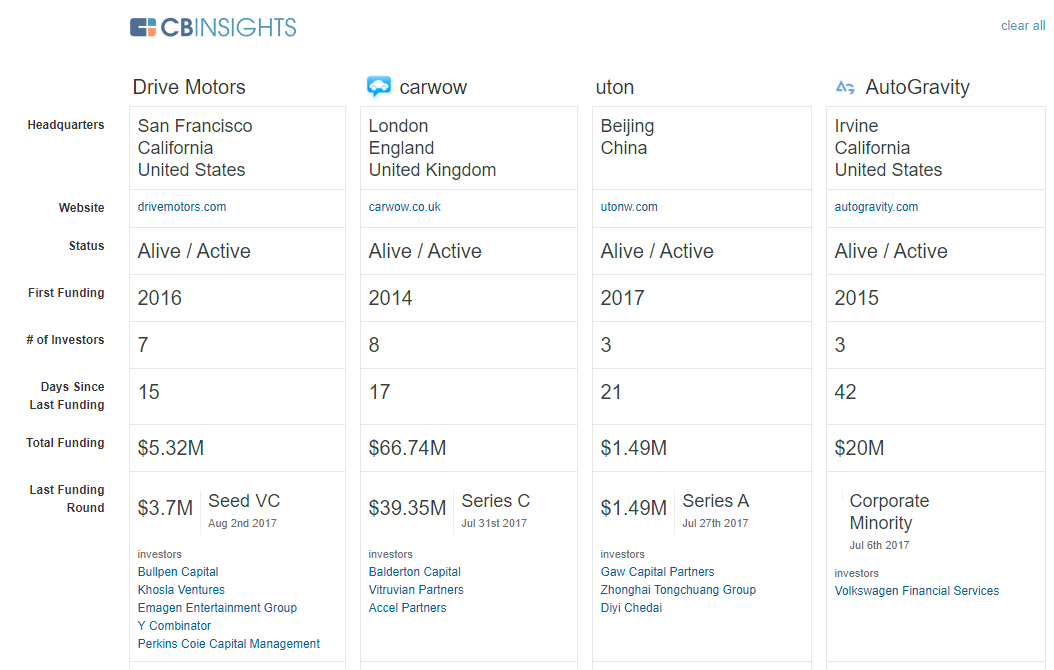Open investor Accel Partners

click(x=407, y=608)
